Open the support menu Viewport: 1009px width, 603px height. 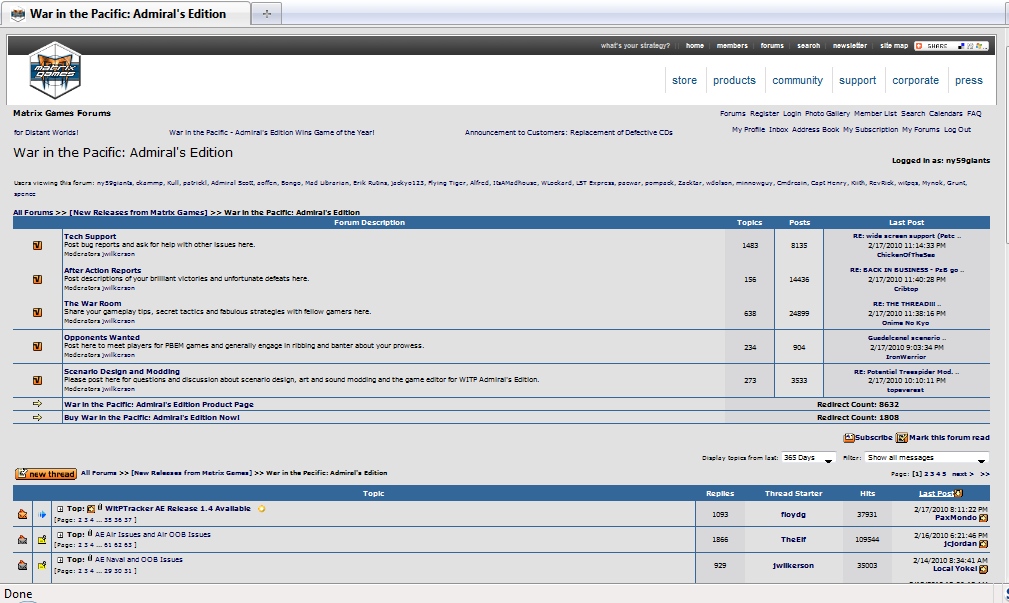coord(857,80)
